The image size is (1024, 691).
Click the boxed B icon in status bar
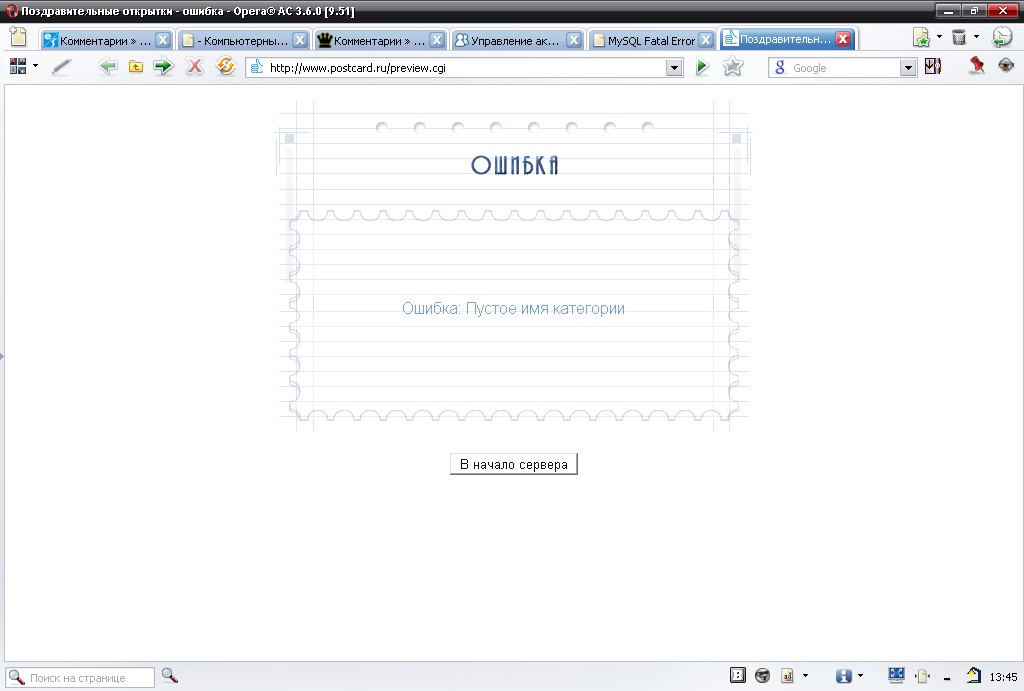point(737,676)
